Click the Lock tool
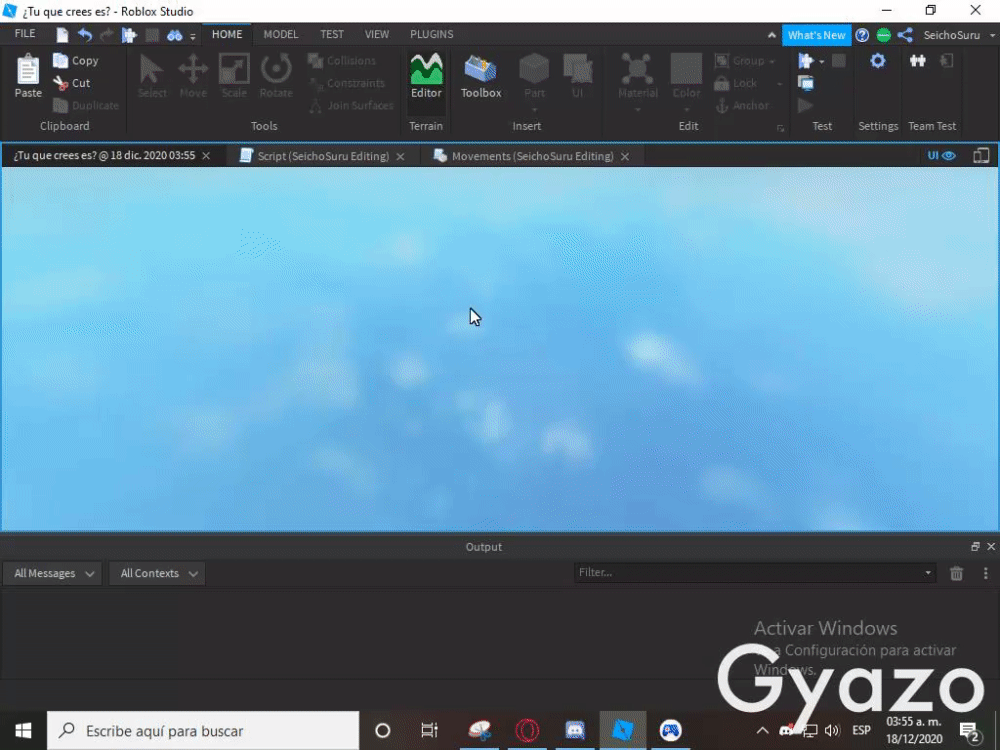This screenshot has width=1000, height=750. pos(737,83)
